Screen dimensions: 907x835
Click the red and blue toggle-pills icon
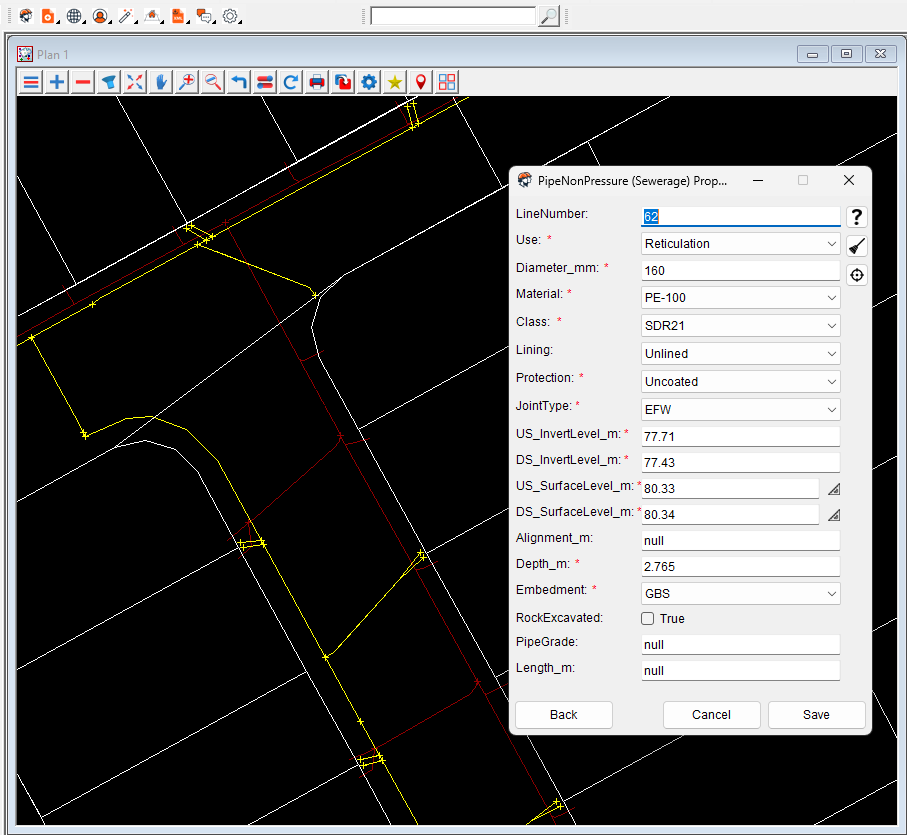[x=265, y=82]
